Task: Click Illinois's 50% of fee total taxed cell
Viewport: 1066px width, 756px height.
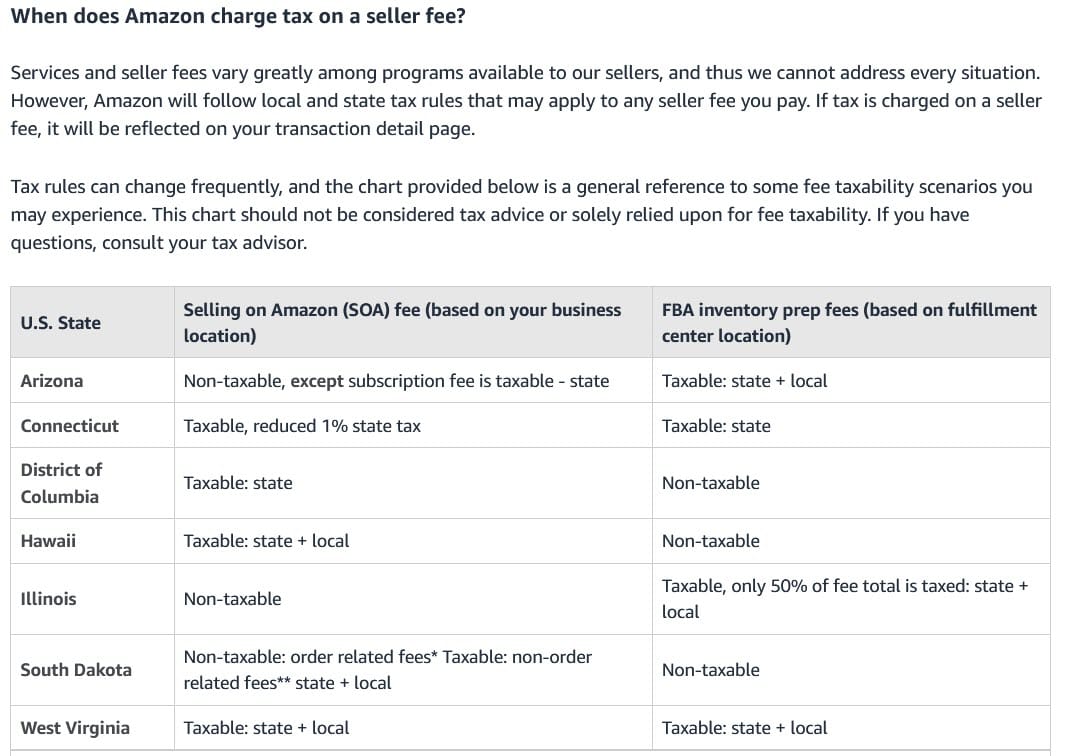Action: (844, 599)
